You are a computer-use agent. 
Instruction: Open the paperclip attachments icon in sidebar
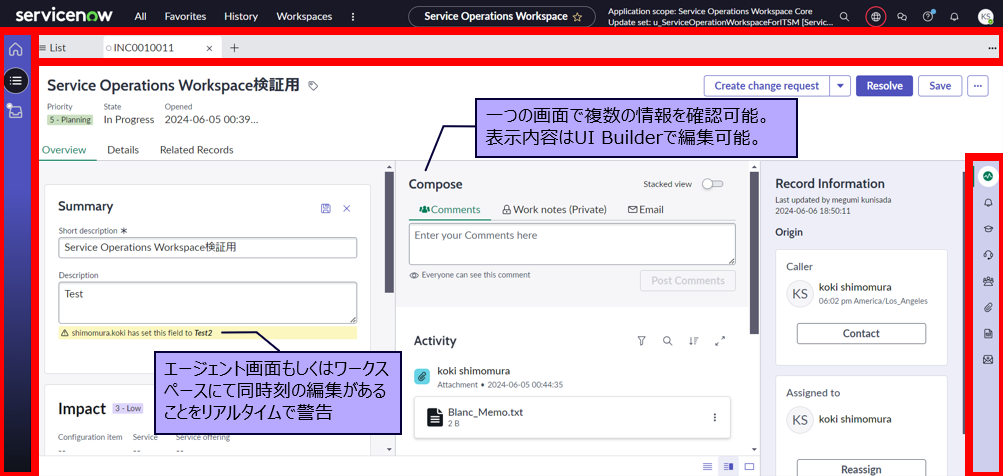(988, 307)
